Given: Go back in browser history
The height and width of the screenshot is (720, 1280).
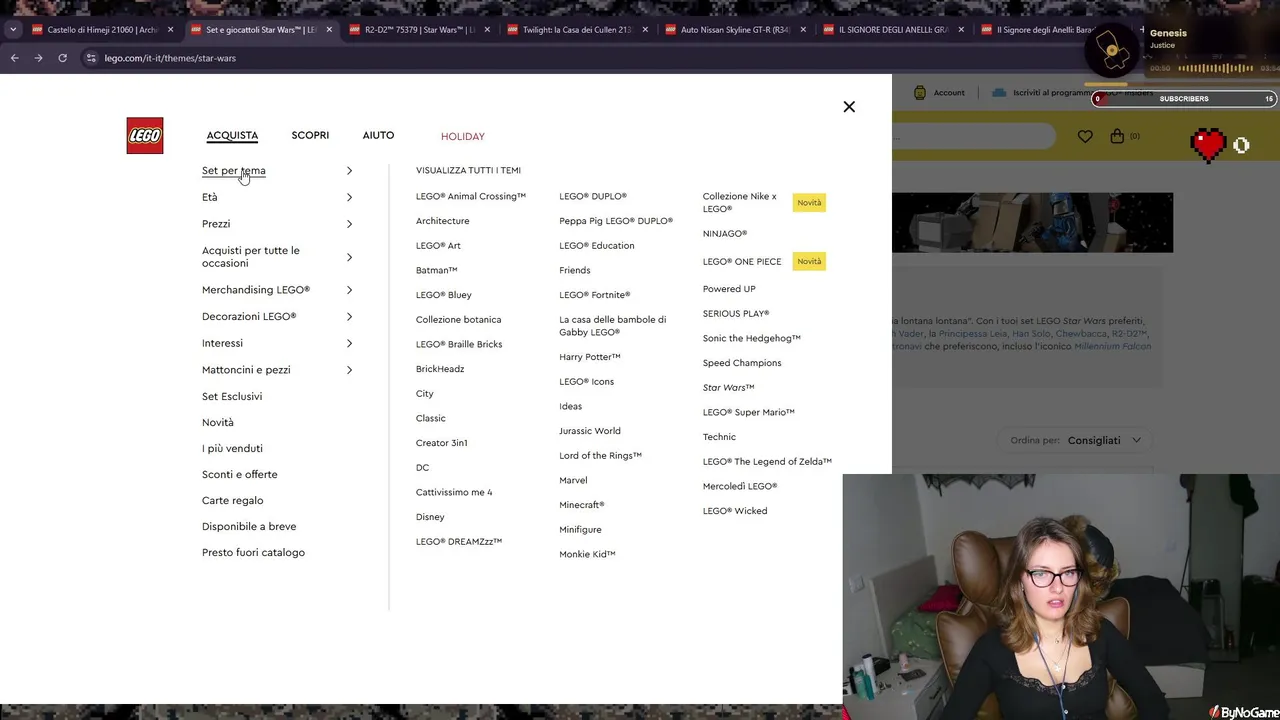Looking at the screenshot, I should tap(15, 58).
